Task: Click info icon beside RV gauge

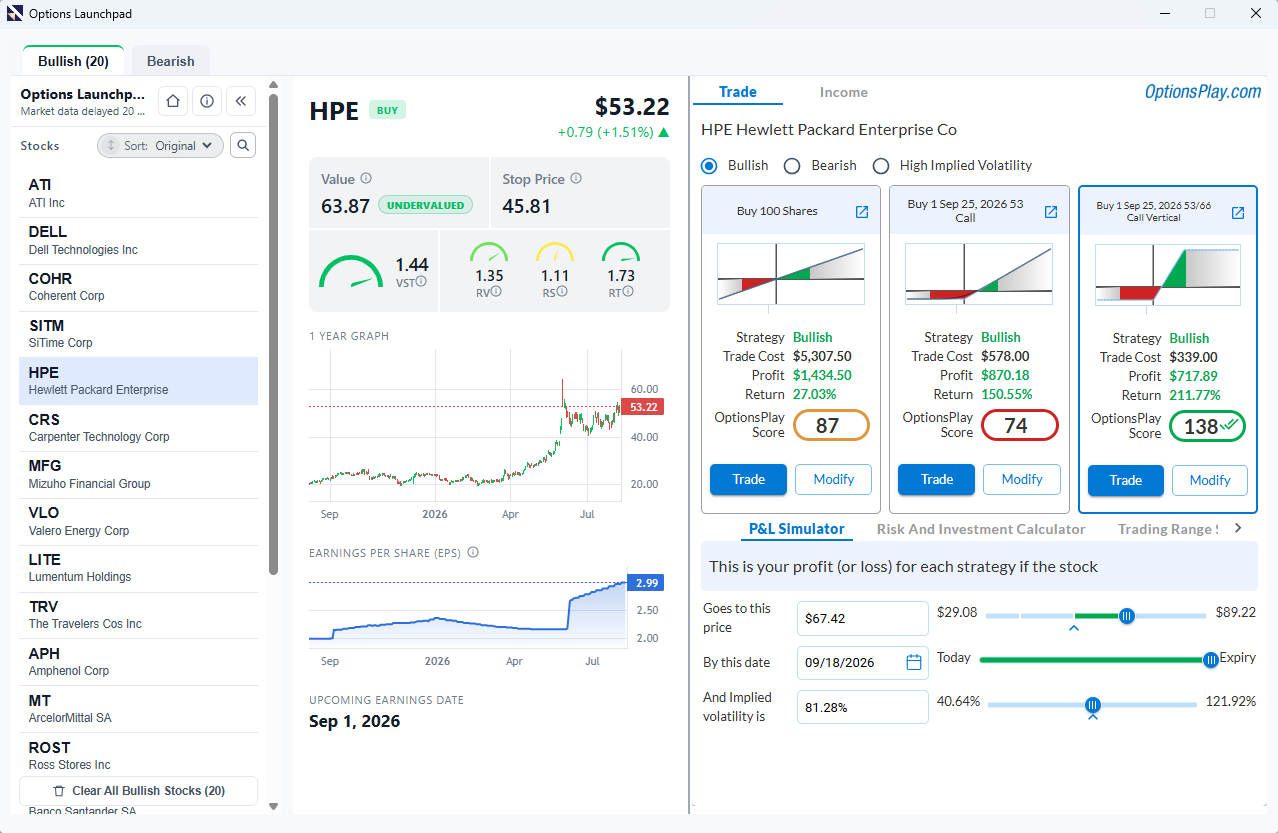Action: 497,292
